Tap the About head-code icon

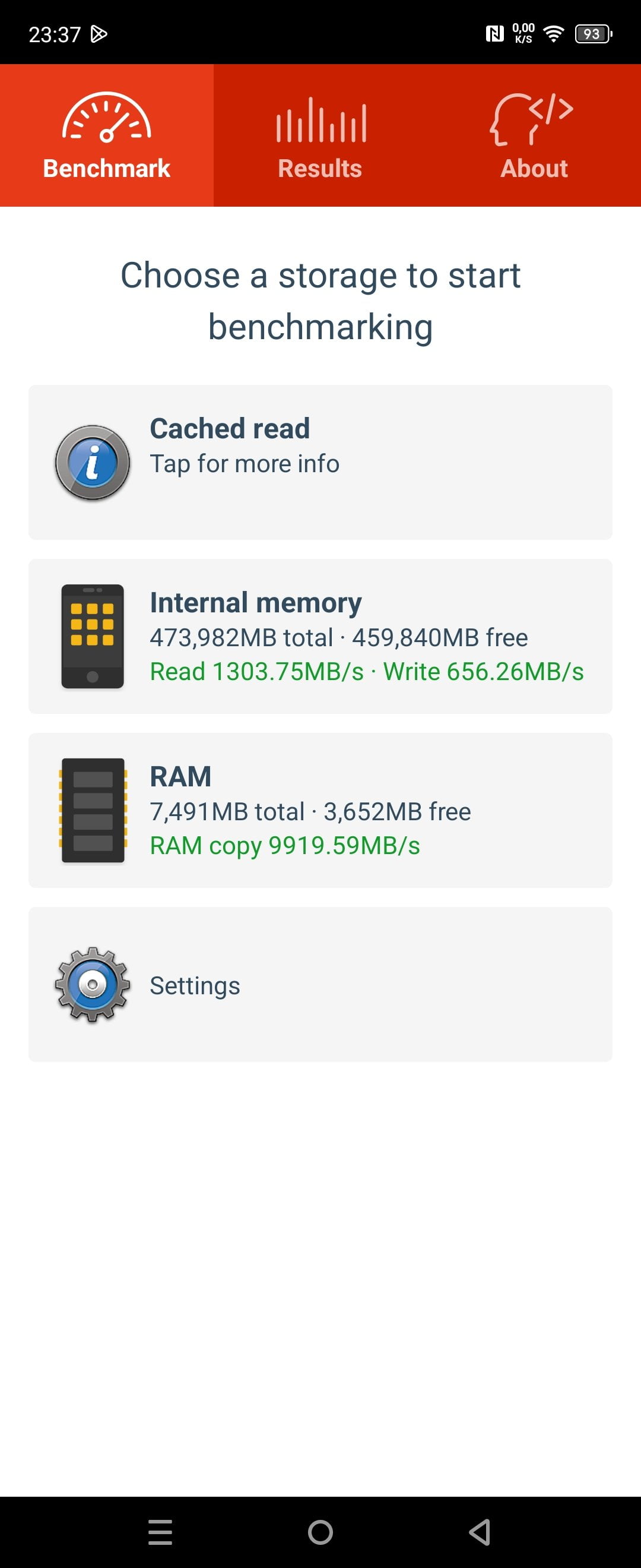[x=532, y=119]
